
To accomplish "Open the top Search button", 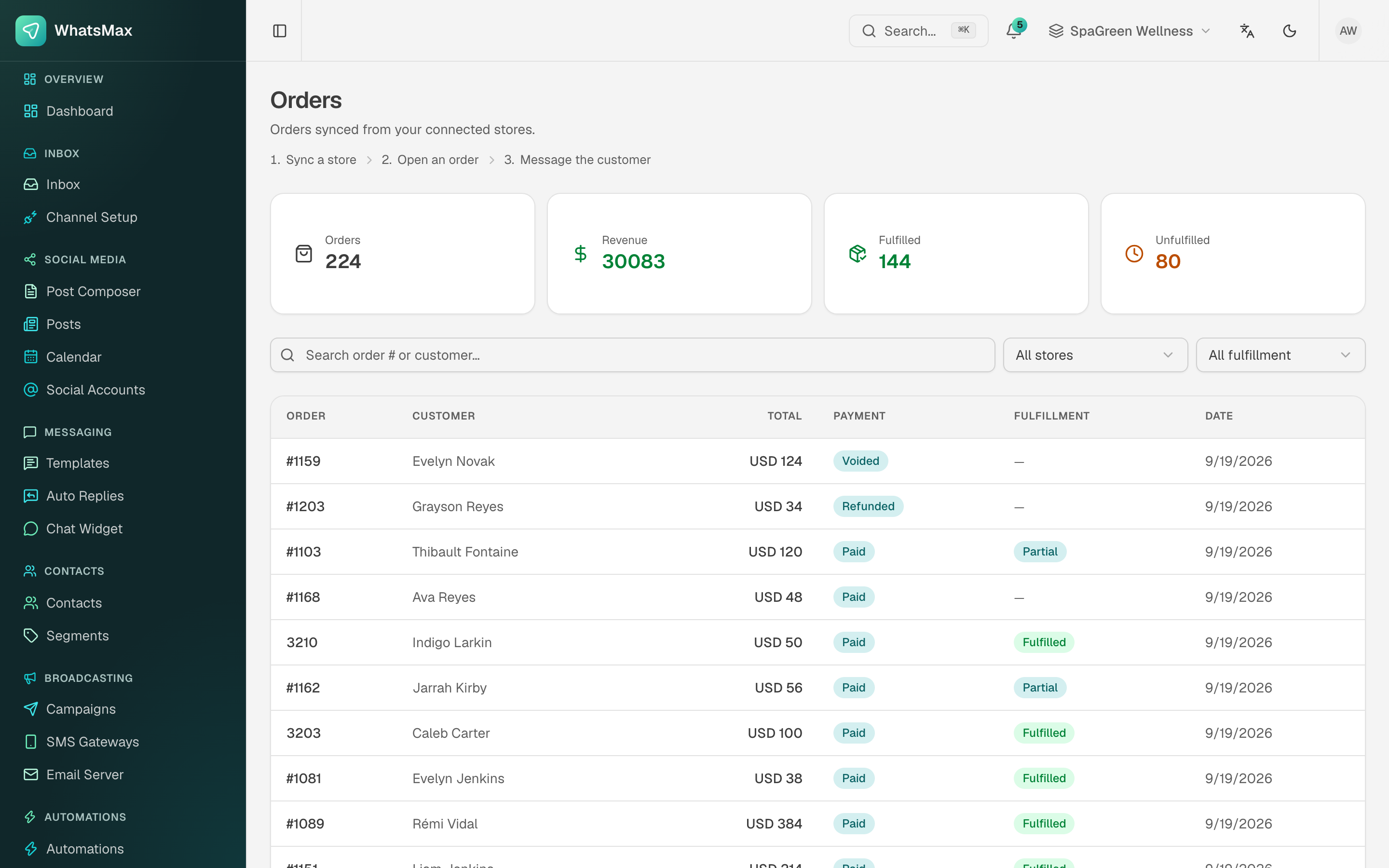I will coord(918,31).
